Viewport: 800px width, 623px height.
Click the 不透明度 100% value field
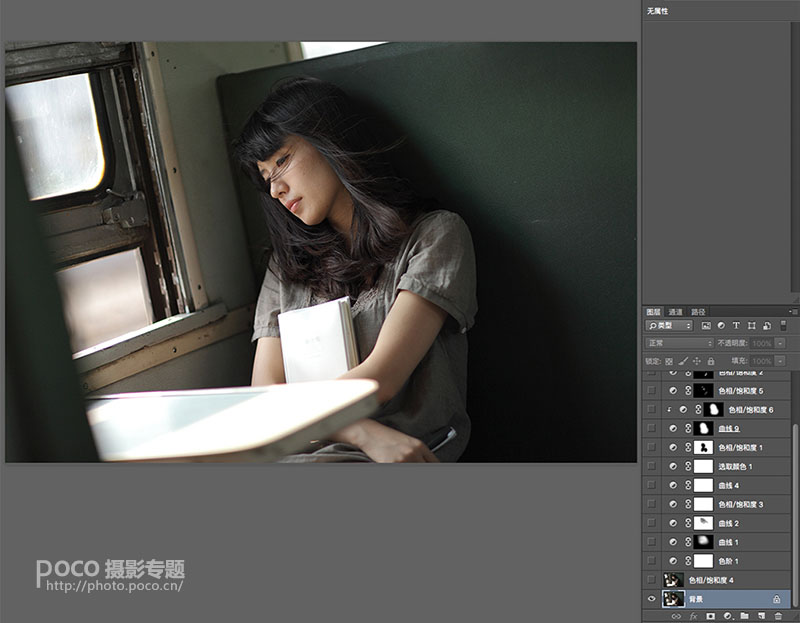click(762, 343)
